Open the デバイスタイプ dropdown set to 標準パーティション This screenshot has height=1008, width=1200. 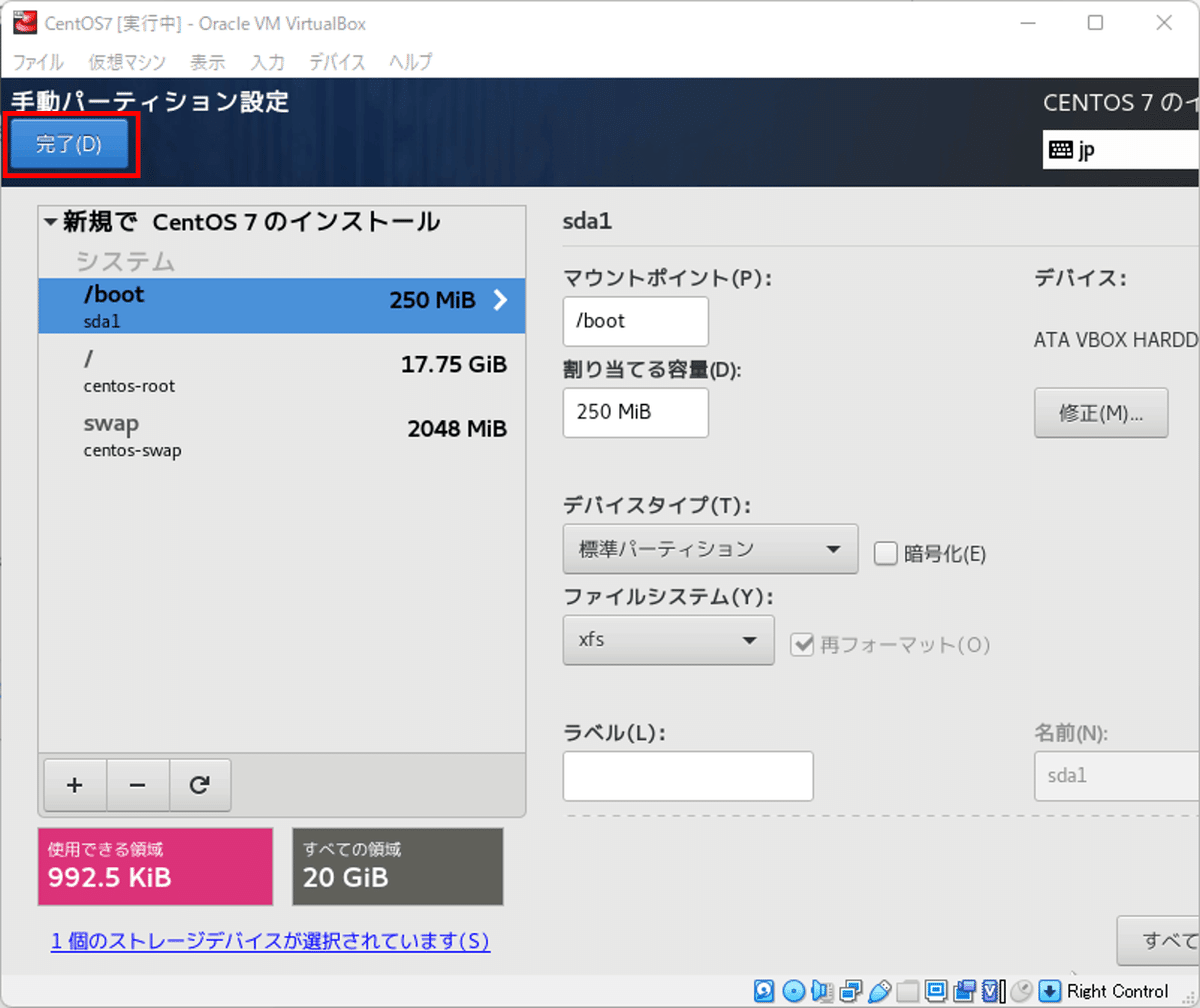point(710,549)
